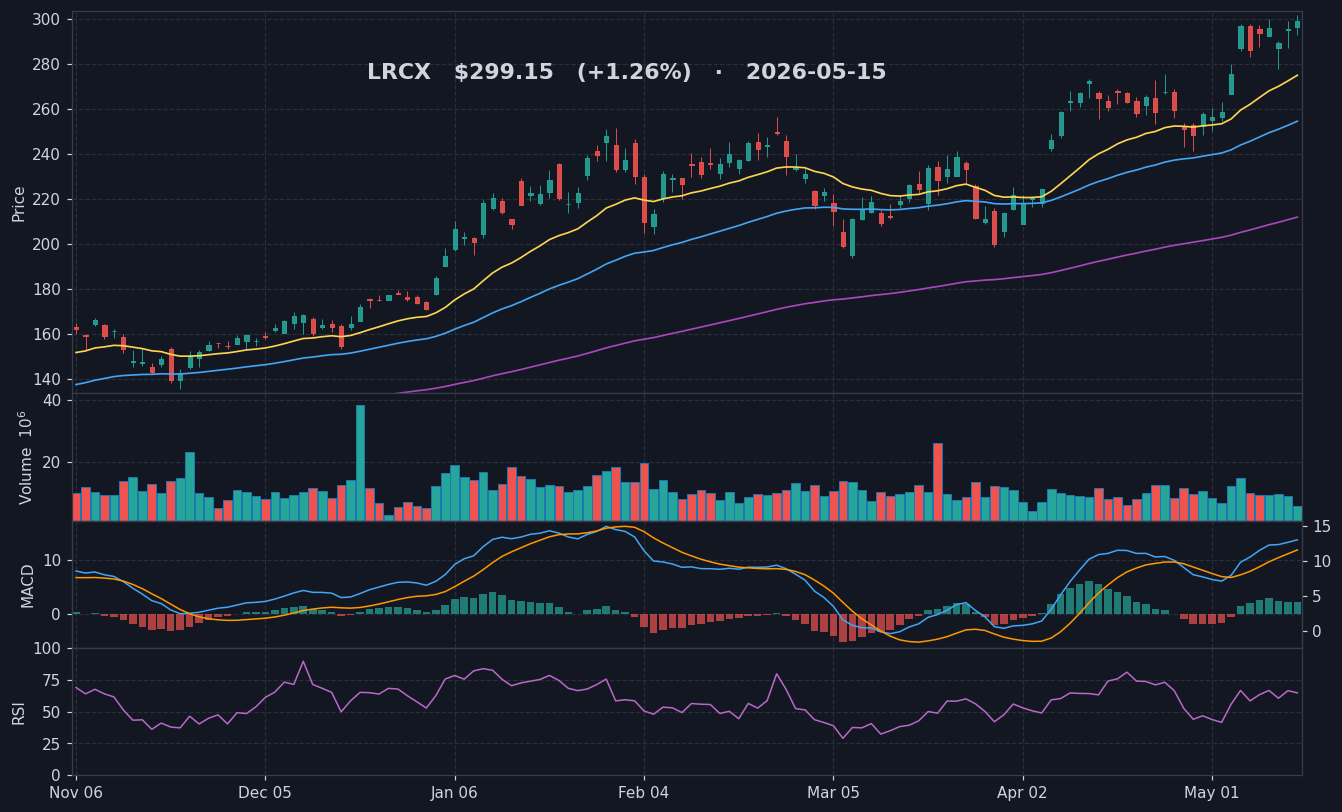Screen dimensions: 1342x812
Task: Click the Volume 10⁶ axis label
Action: coord(25,457)
